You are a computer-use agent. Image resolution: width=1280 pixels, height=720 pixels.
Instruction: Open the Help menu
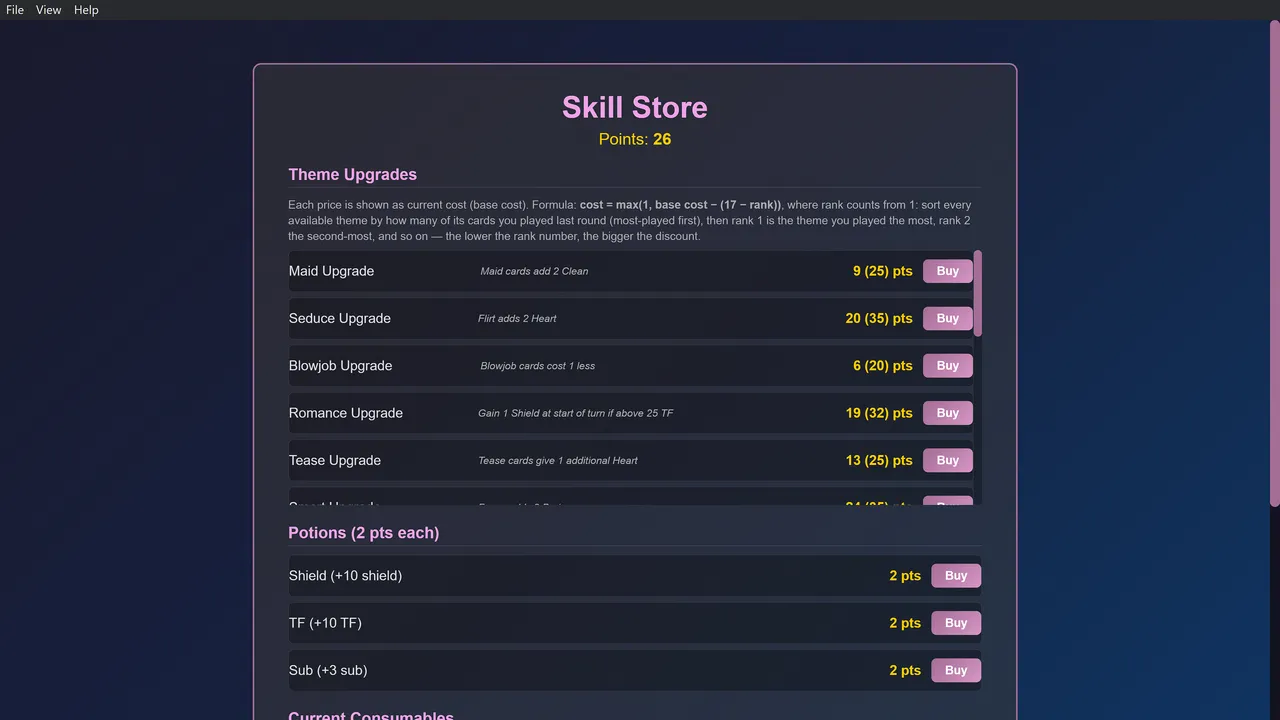(x=86, y=10)
